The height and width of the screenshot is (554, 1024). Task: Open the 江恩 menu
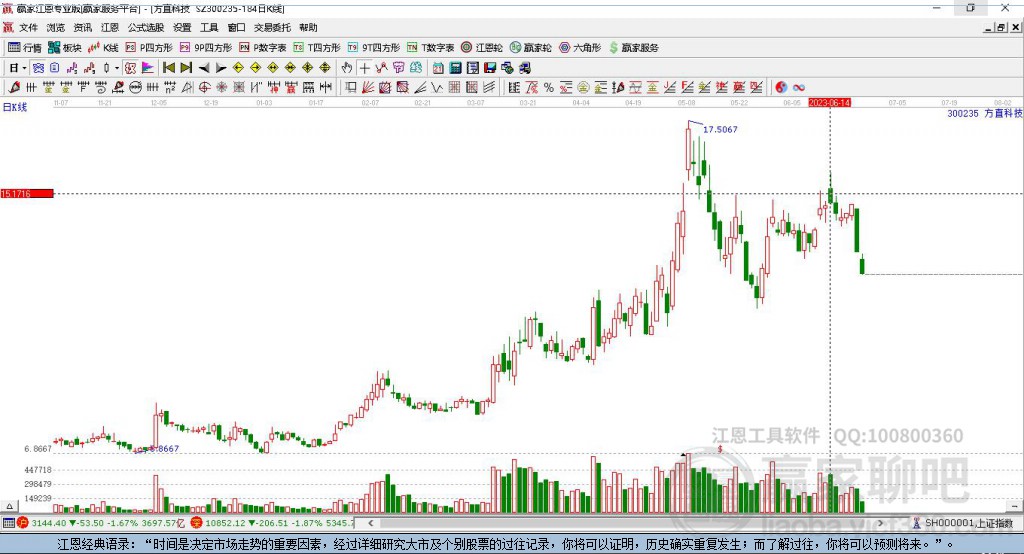point(110,27)
